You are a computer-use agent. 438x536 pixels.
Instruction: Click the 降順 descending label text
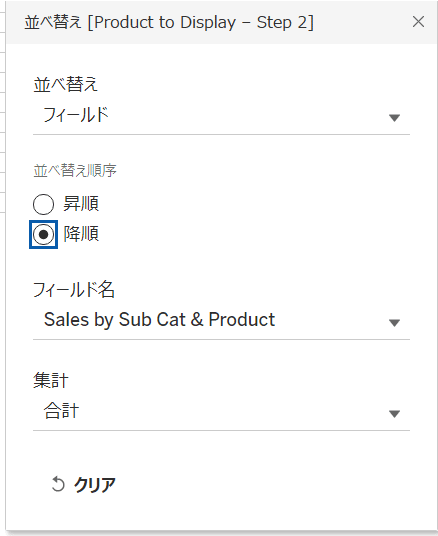[x=81, y=234]
